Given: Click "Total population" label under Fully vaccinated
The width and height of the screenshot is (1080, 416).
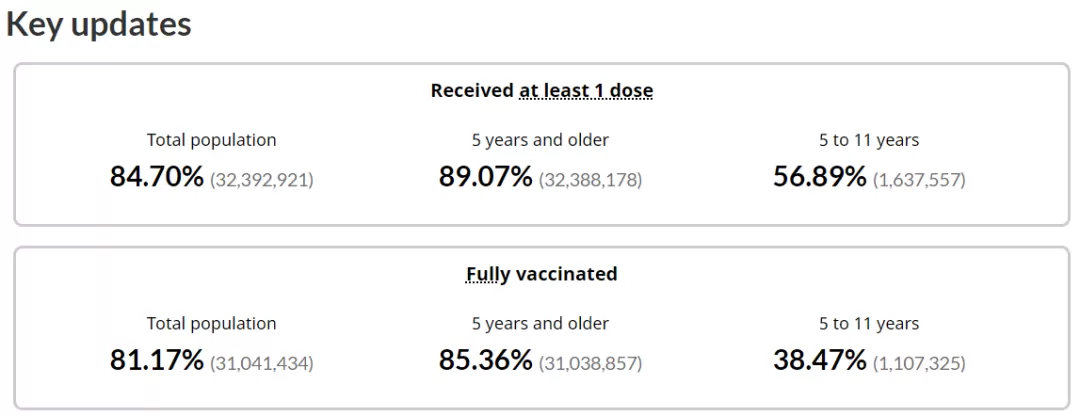Looking at the screenshot, I should pos(211,324).
